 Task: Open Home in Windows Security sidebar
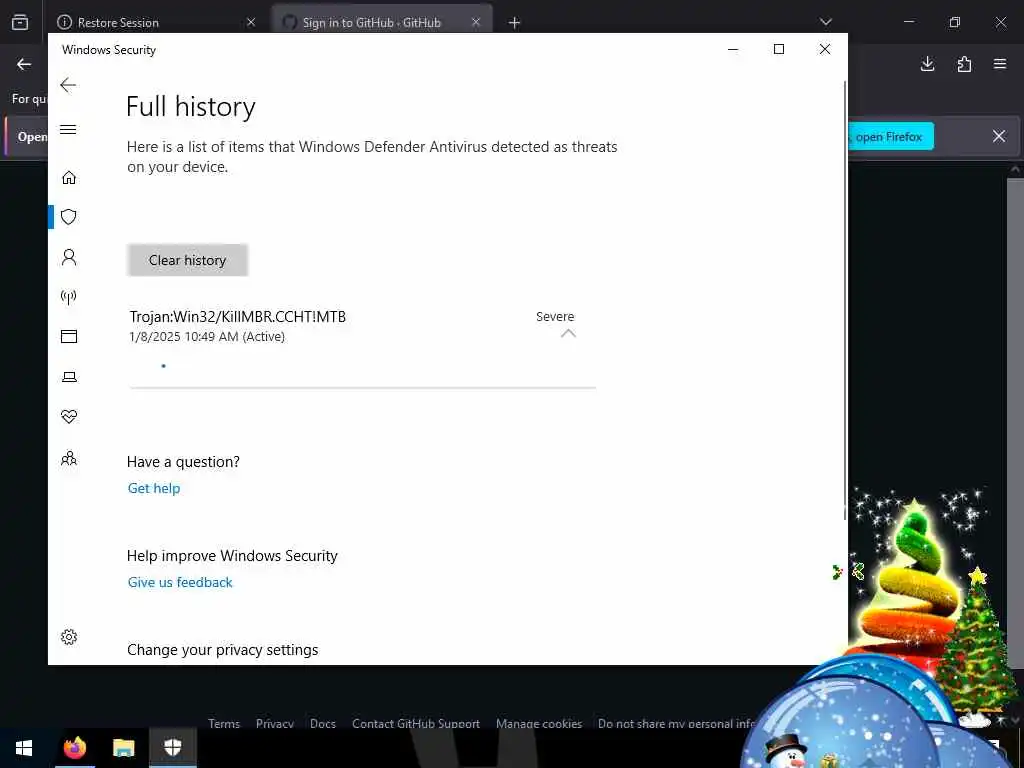pos(69,178)
